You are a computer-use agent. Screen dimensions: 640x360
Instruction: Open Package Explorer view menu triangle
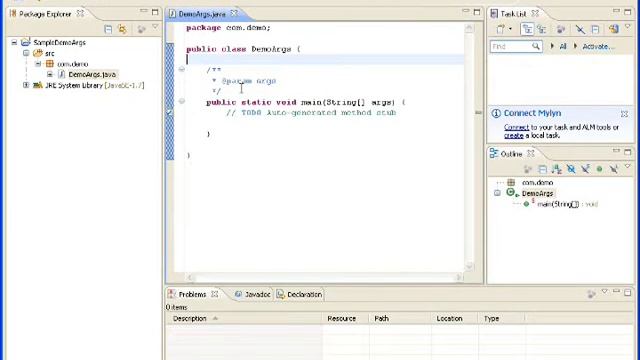tap(155, 27)
